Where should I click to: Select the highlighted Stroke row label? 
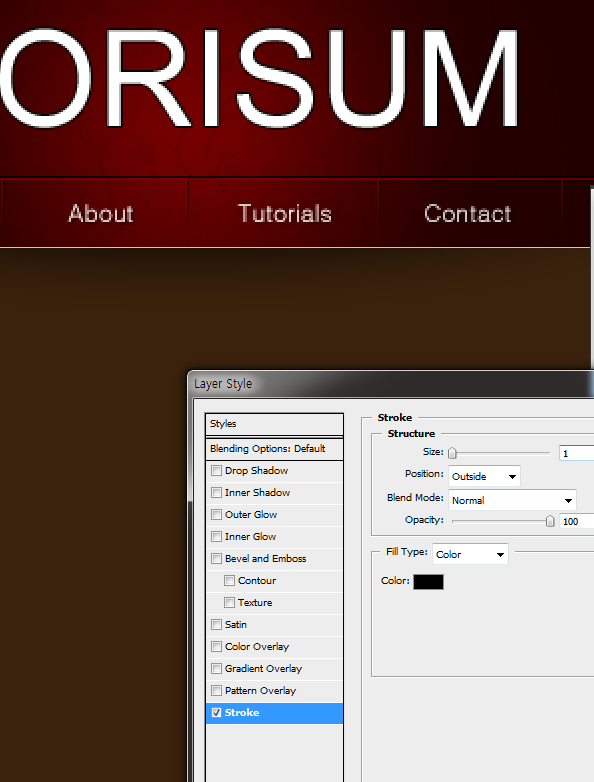coord(242,712)
